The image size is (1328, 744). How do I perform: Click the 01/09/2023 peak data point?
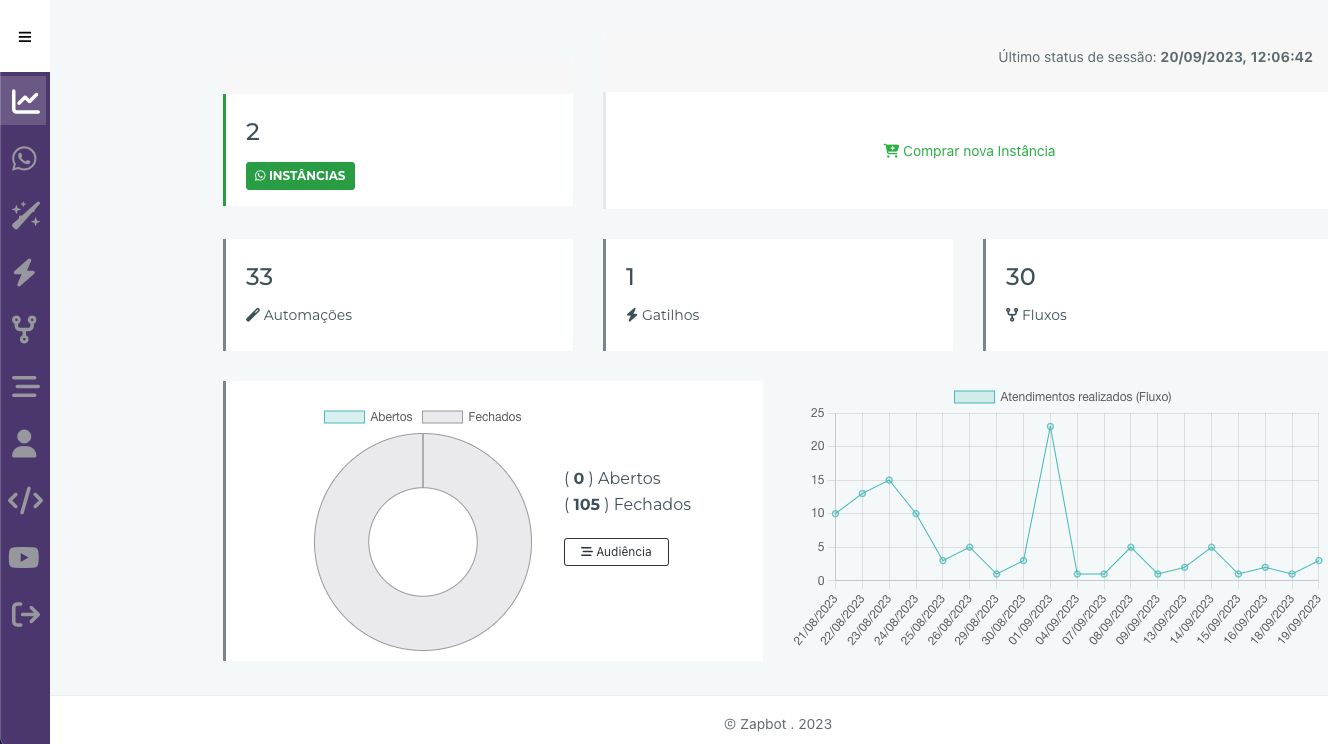1050,427
